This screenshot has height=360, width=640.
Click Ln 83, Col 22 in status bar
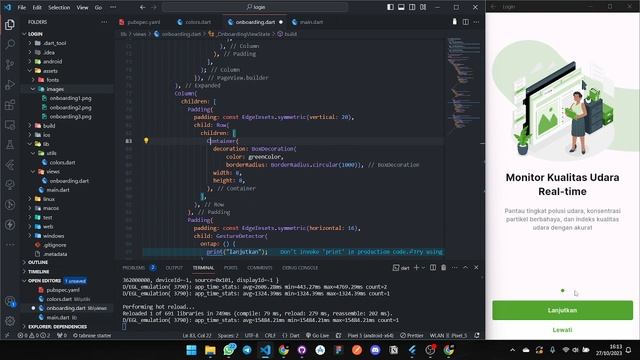[x=197, y=336]
